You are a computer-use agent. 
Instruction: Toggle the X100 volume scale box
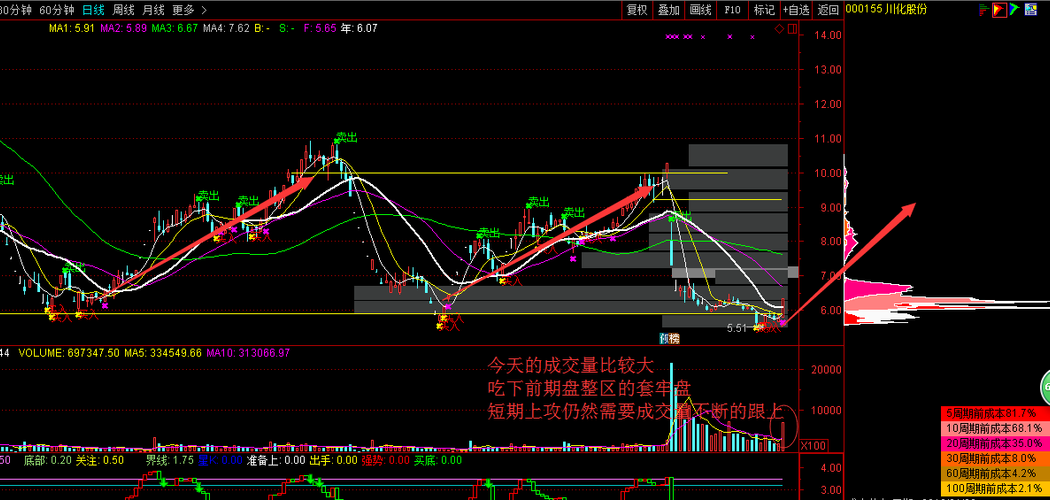(814, 445)
